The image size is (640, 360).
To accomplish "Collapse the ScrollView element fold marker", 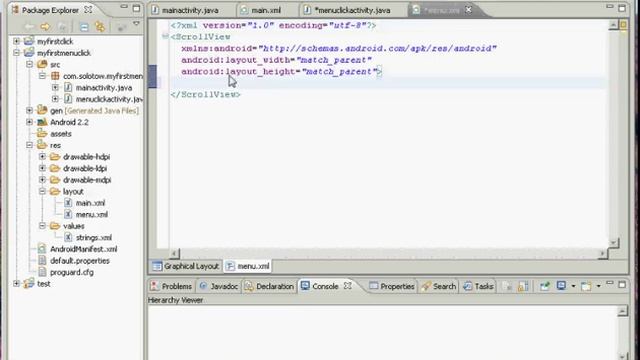I will tap(165, 37).
